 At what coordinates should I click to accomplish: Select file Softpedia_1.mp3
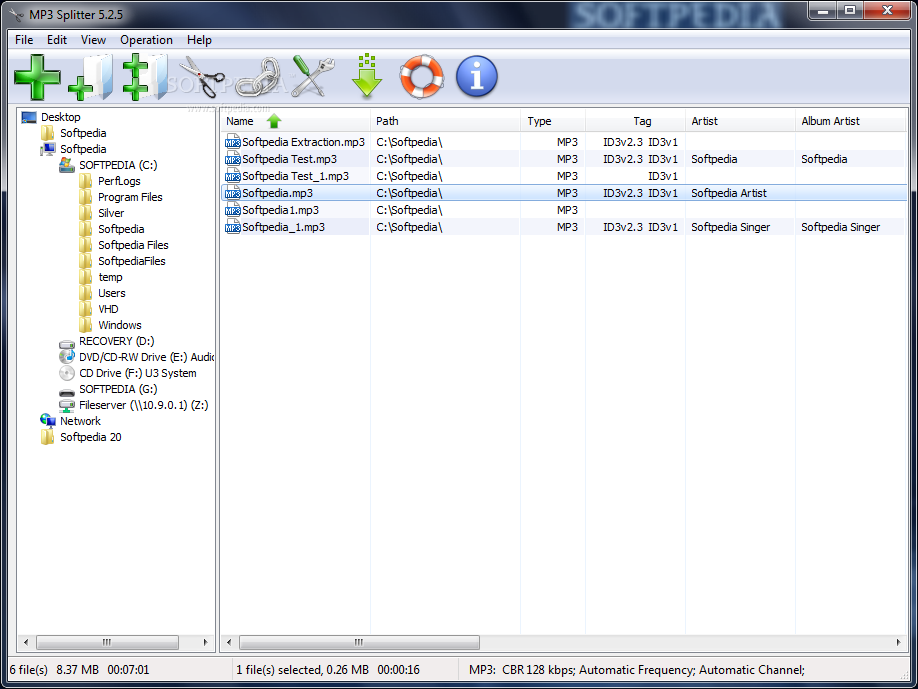pyautogui.click(x=283, y=227)
